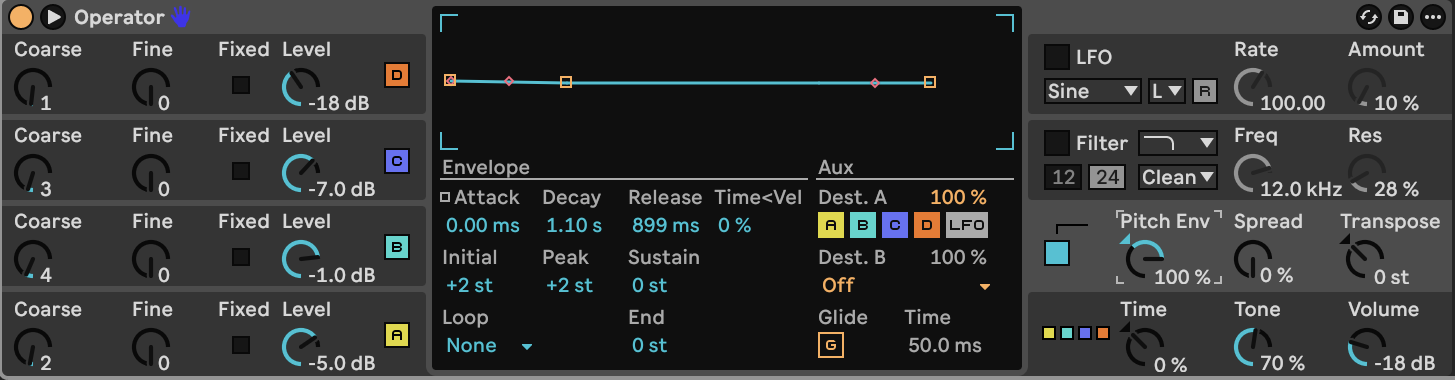Toggle the LFO destination button
Viewport: 1455px width, 380px height.
point(966,226)
